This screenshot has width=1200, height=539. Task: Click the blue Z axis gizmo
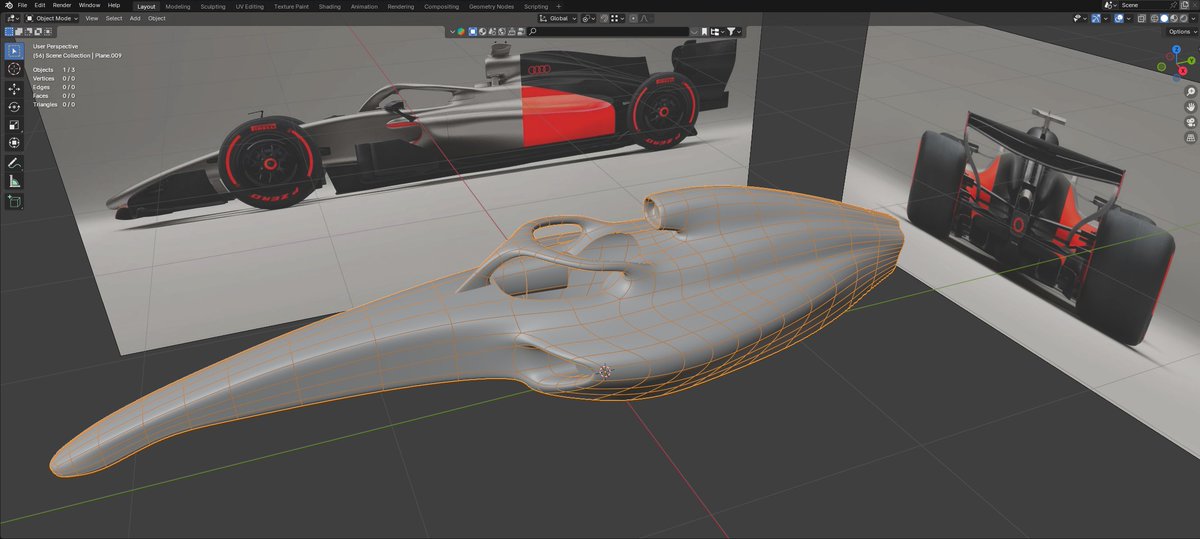coord(1176,48)
